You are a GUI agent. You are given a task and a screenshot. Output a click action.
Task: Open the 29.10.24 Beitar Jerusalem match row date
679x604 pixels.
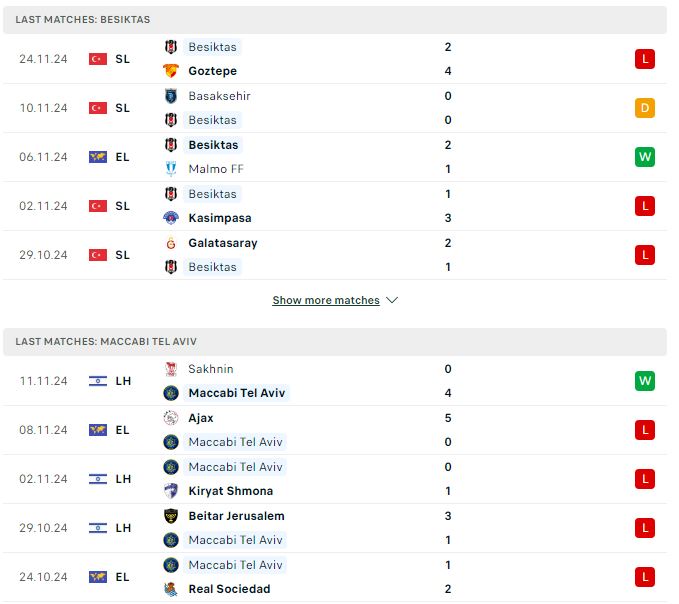point(43,528)
